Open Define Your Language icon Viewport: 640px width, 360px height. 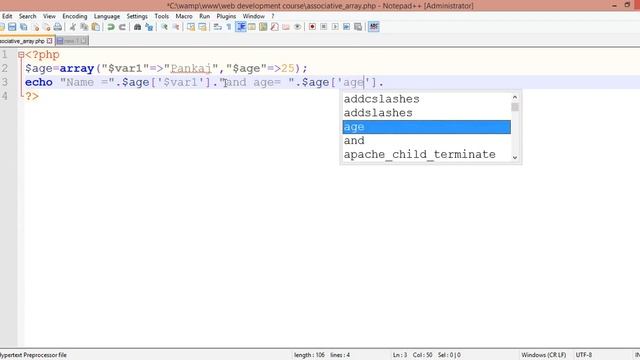(251, 27)
